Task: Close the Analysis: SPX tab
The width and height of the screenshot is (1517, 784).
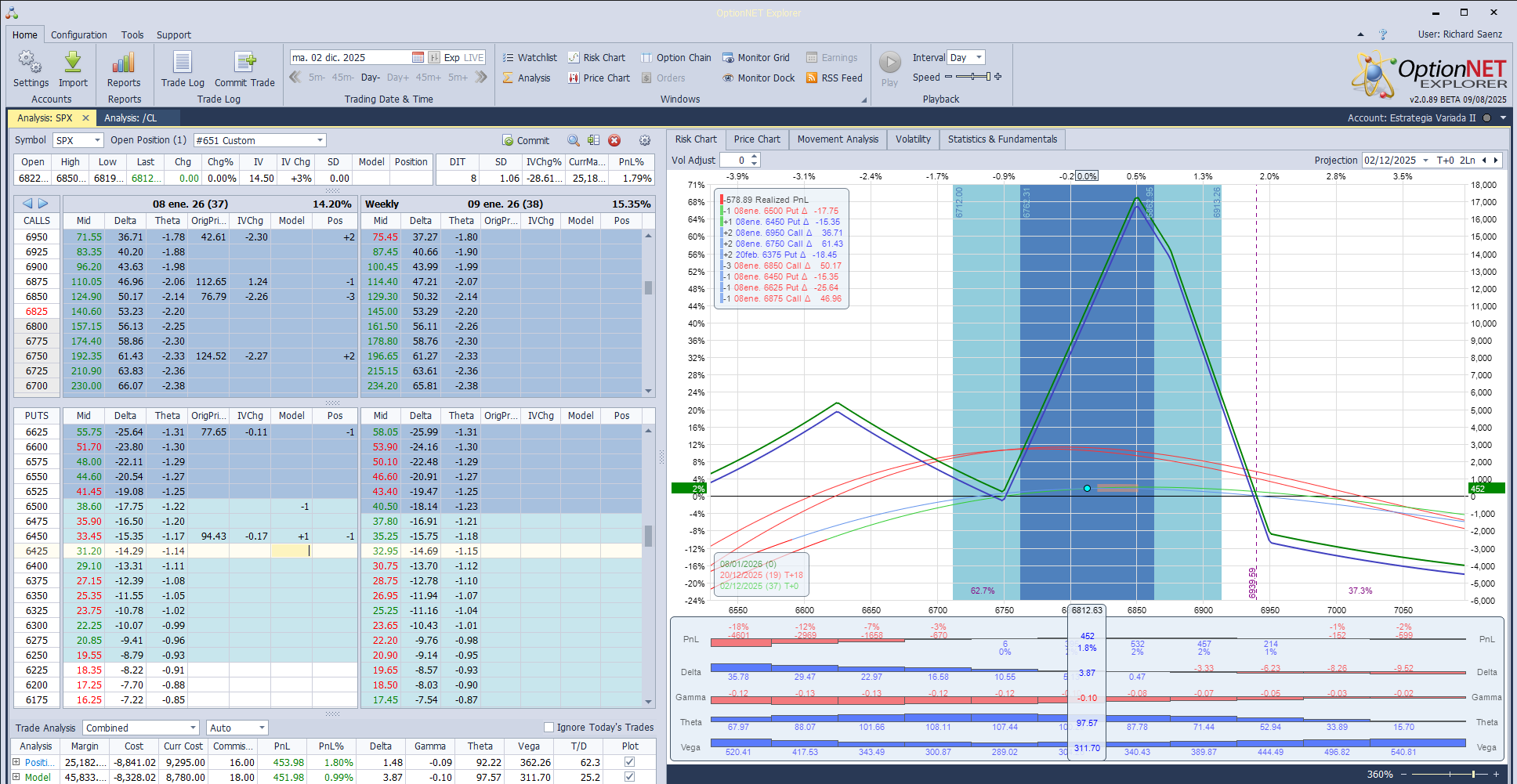Action: (x=85, y=117)
